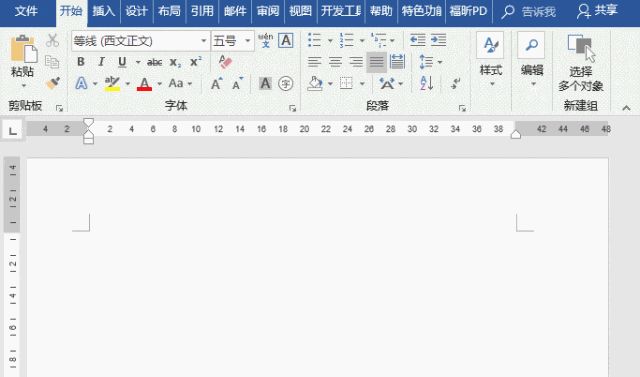
Task: Open the font size dropdown
Action: coord(247,41)
